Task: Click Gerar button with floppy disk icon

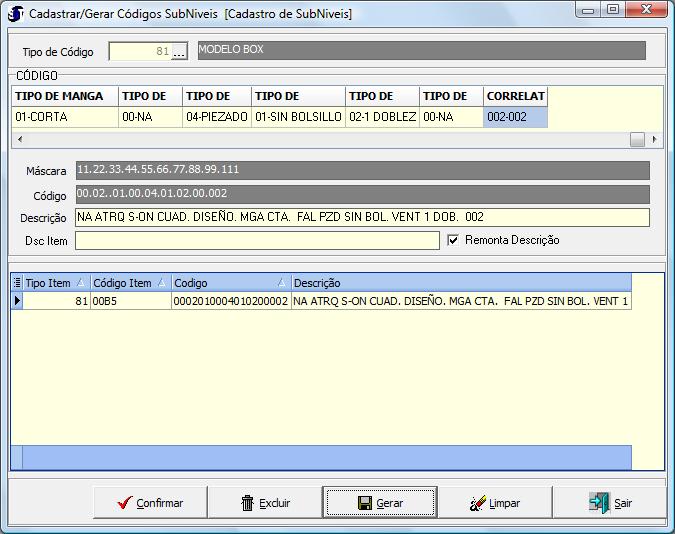Action: click(x=379, y=503)
